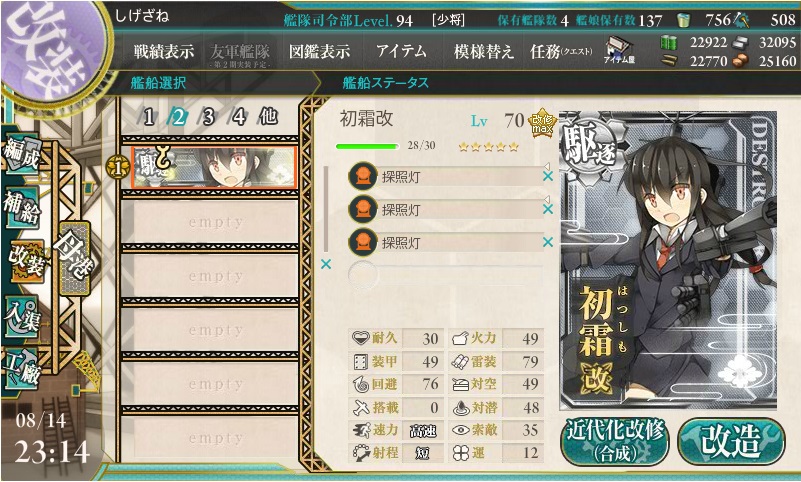Switch to fleet tab 4

point(239,117)
